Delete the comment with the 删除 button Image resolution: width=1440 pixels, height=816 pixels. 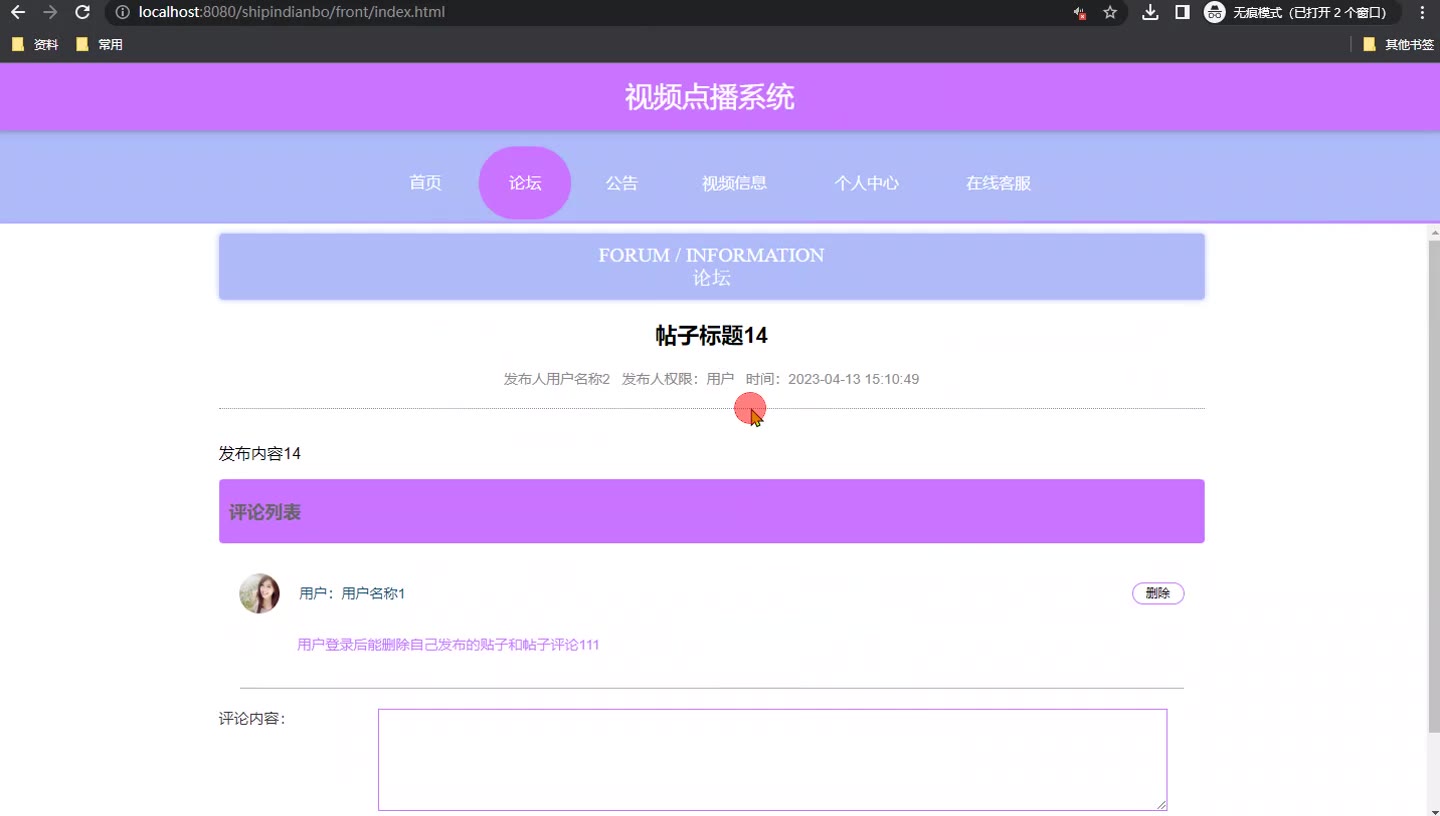(x=1158, y=593)
